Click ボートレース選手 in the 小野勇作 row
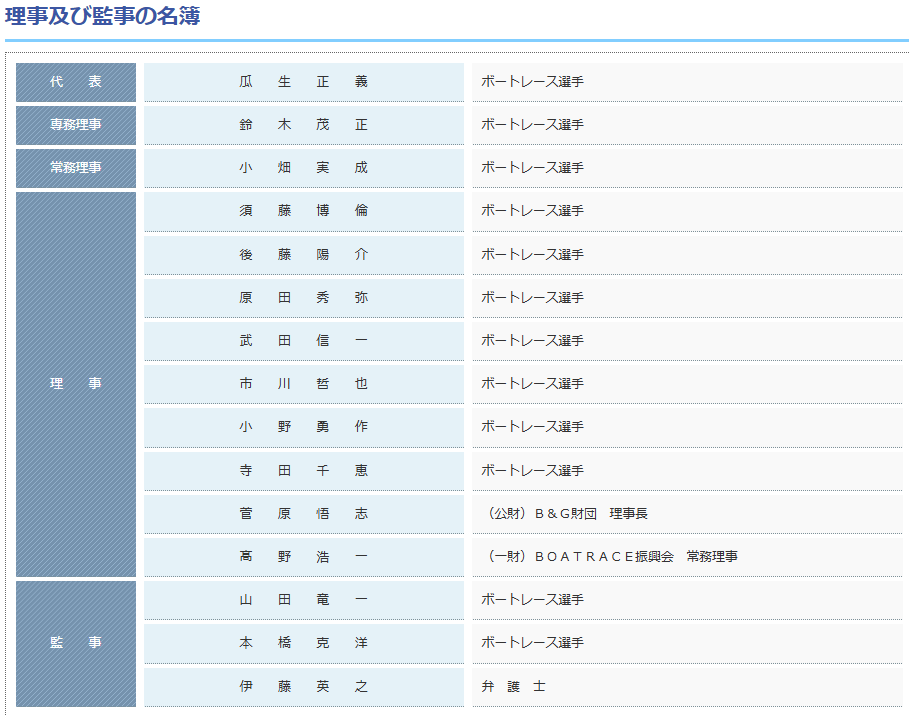The image size is (909, 715). 532,427
